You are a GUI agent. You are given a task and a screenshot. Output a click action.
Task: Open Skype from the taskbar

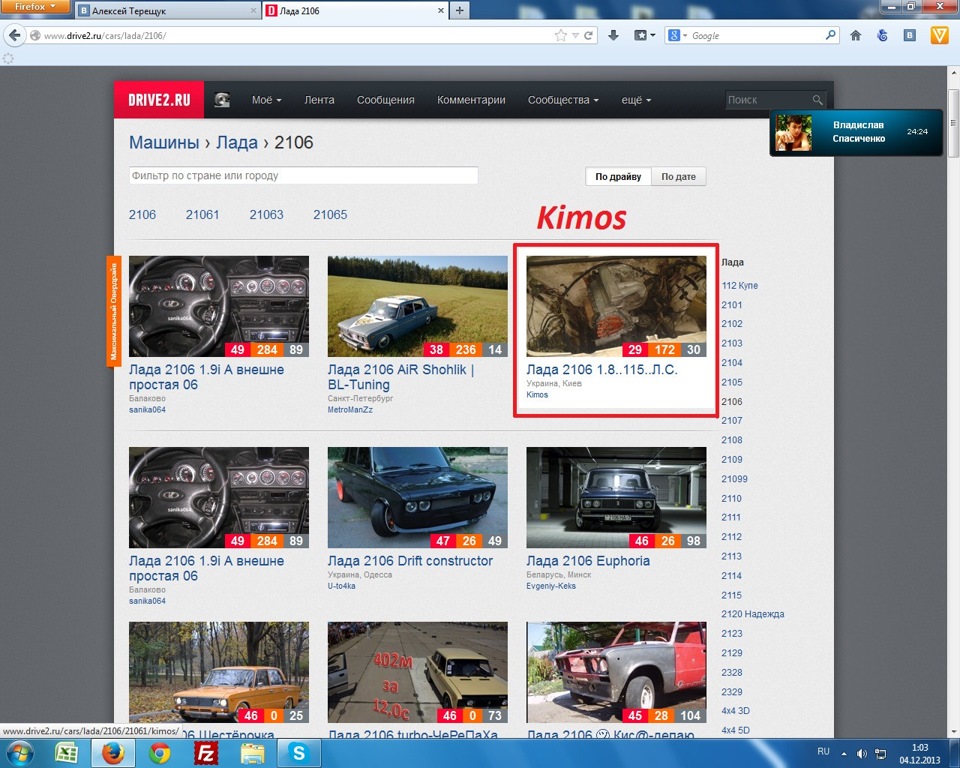pyautogui.click(x=299, y=753)
